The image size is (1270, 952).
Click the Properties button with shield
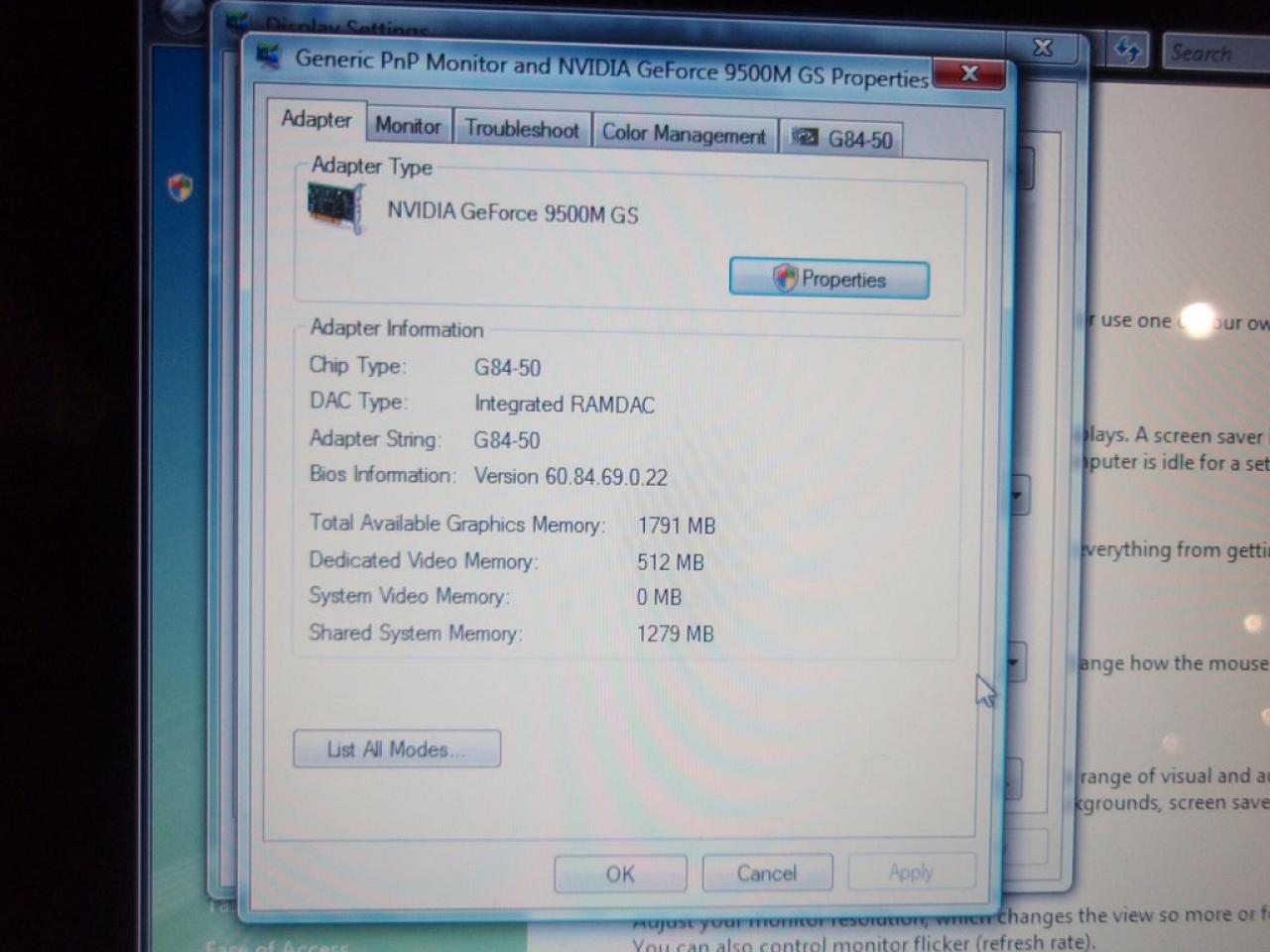[829, 279]
